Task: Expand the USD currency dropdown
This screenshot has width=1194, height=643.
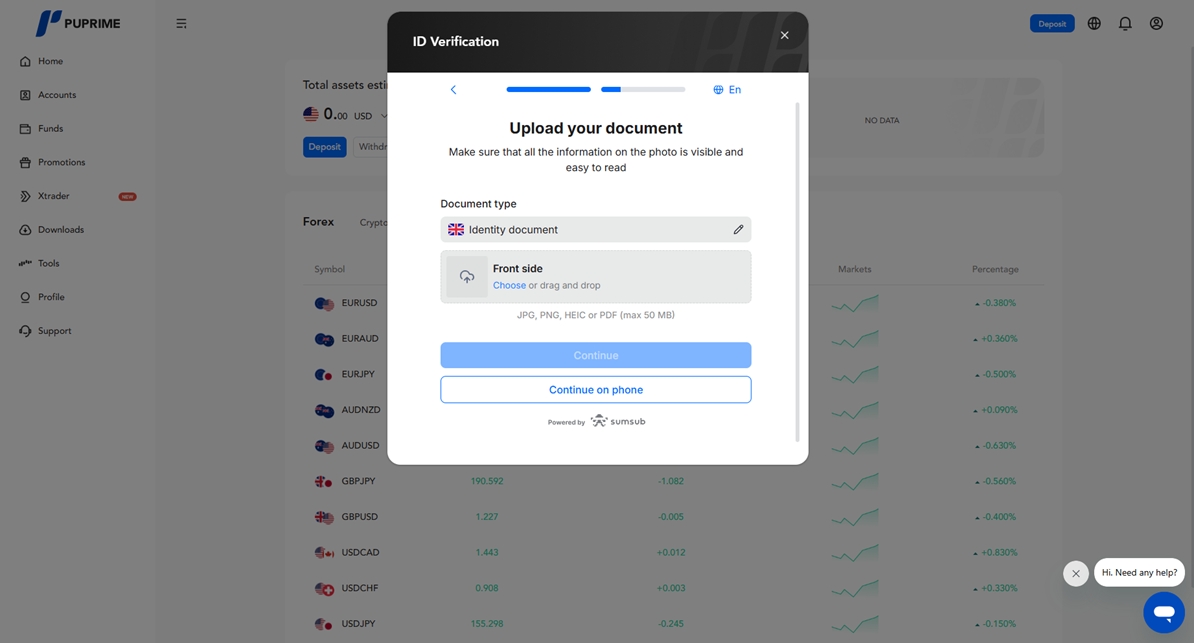Action: [384, 116]
